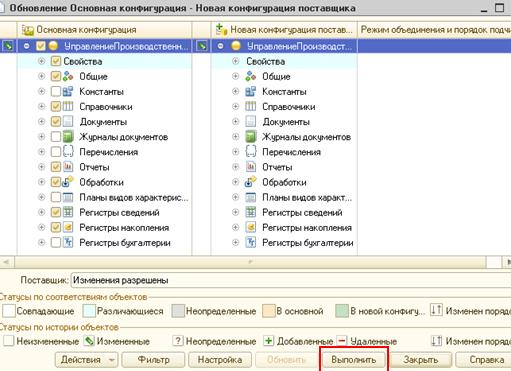This screenshot has height=371, width=511.
Task: Click the horizontal scrollbar left arrow
Action: point(7,262)
